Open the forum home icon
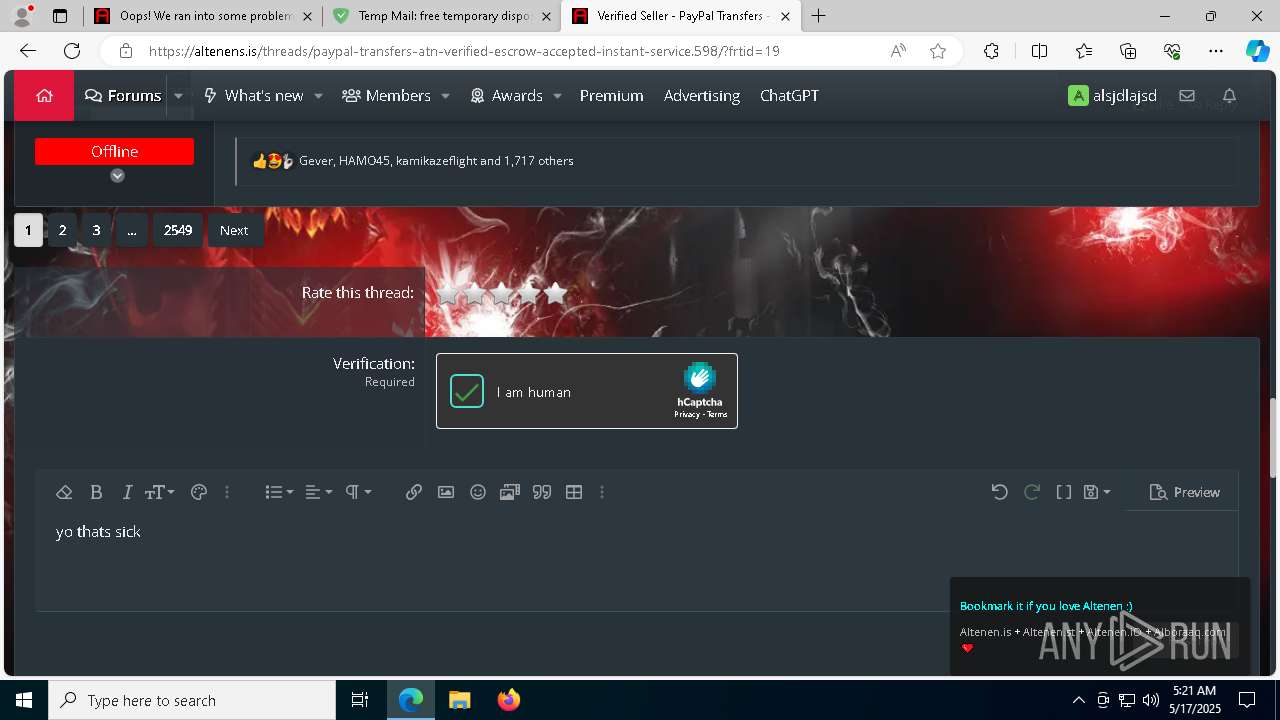Screen dimensions: 1280x720 tap(44, 96)
